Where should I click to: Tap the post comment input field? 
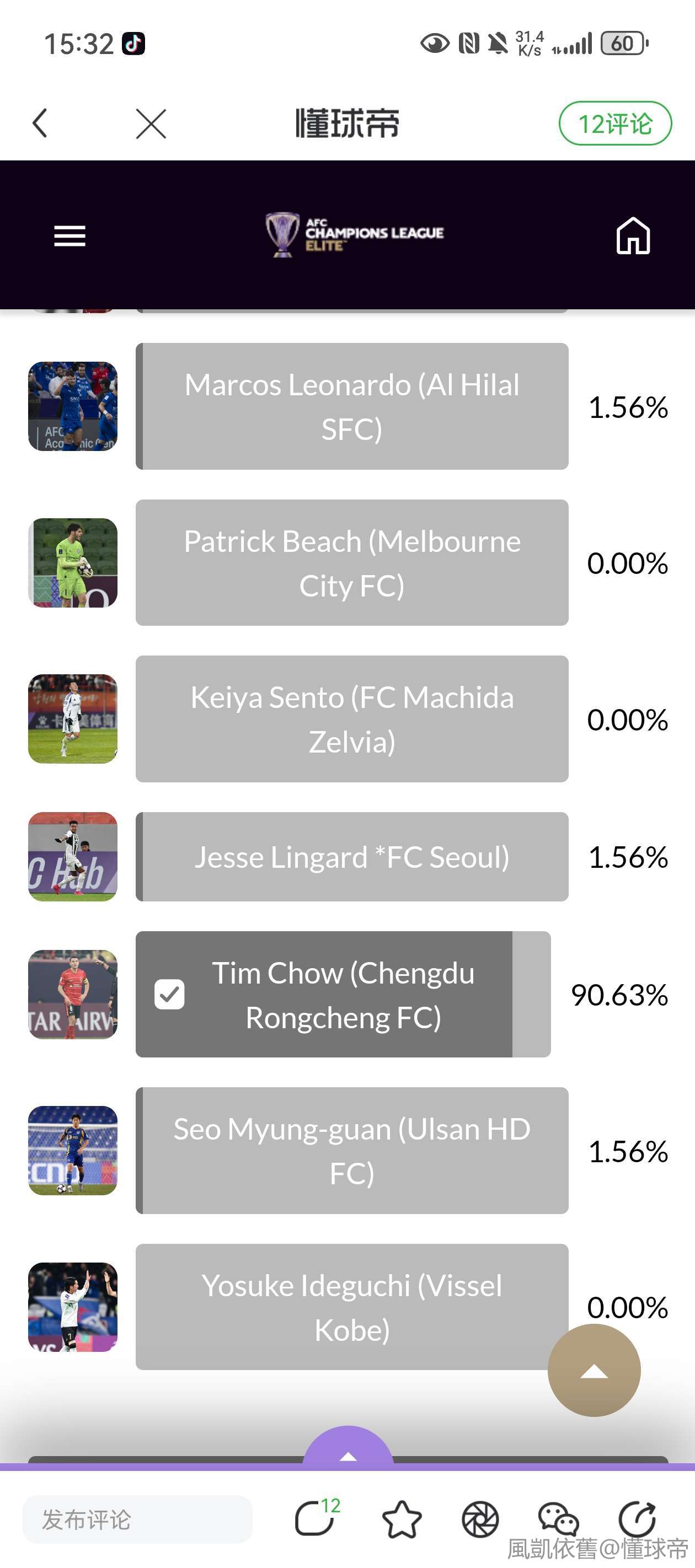coord(138,1519)
